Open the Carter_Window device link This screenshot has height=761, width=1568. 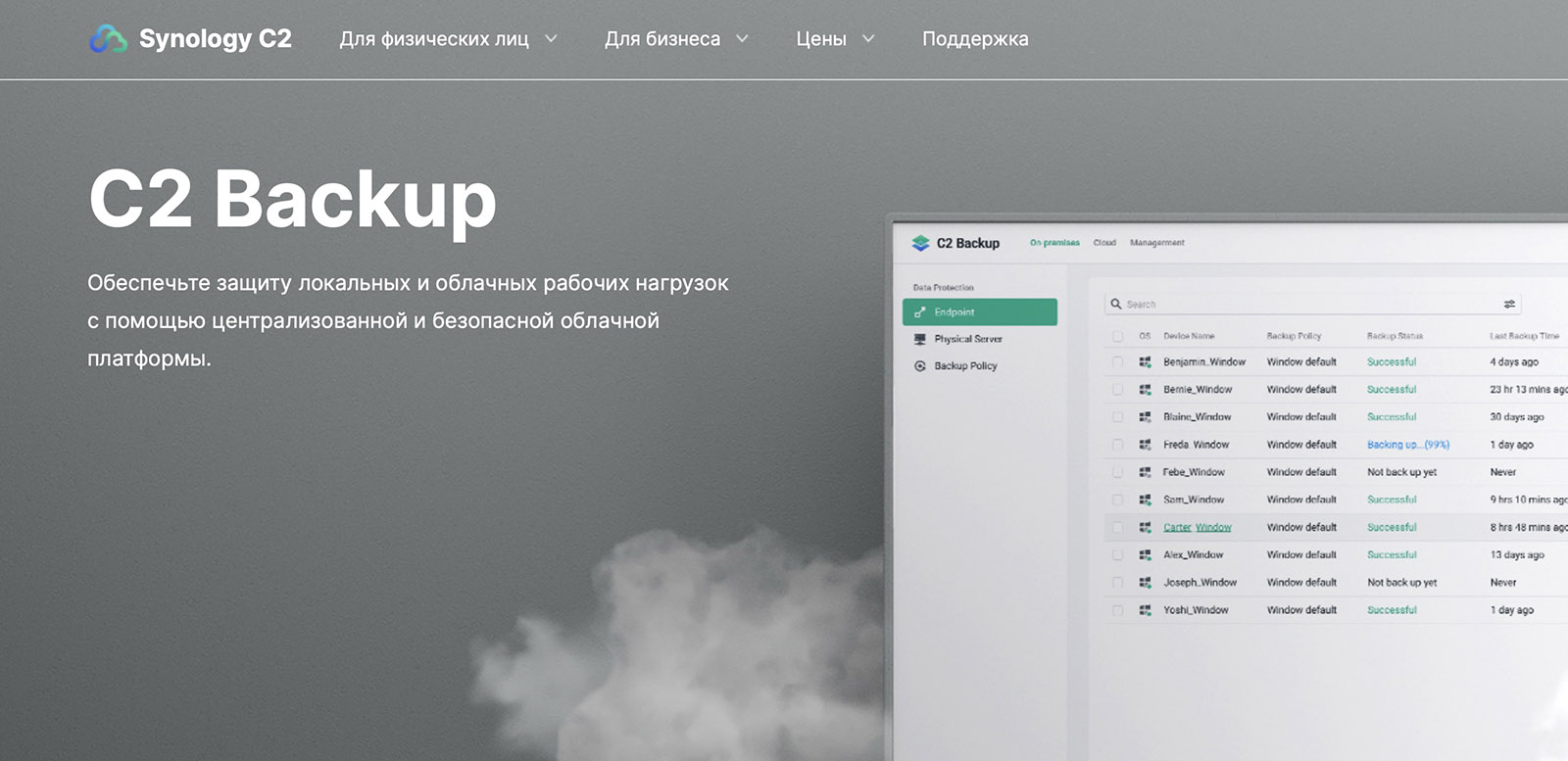click(x=1198, y=527)
